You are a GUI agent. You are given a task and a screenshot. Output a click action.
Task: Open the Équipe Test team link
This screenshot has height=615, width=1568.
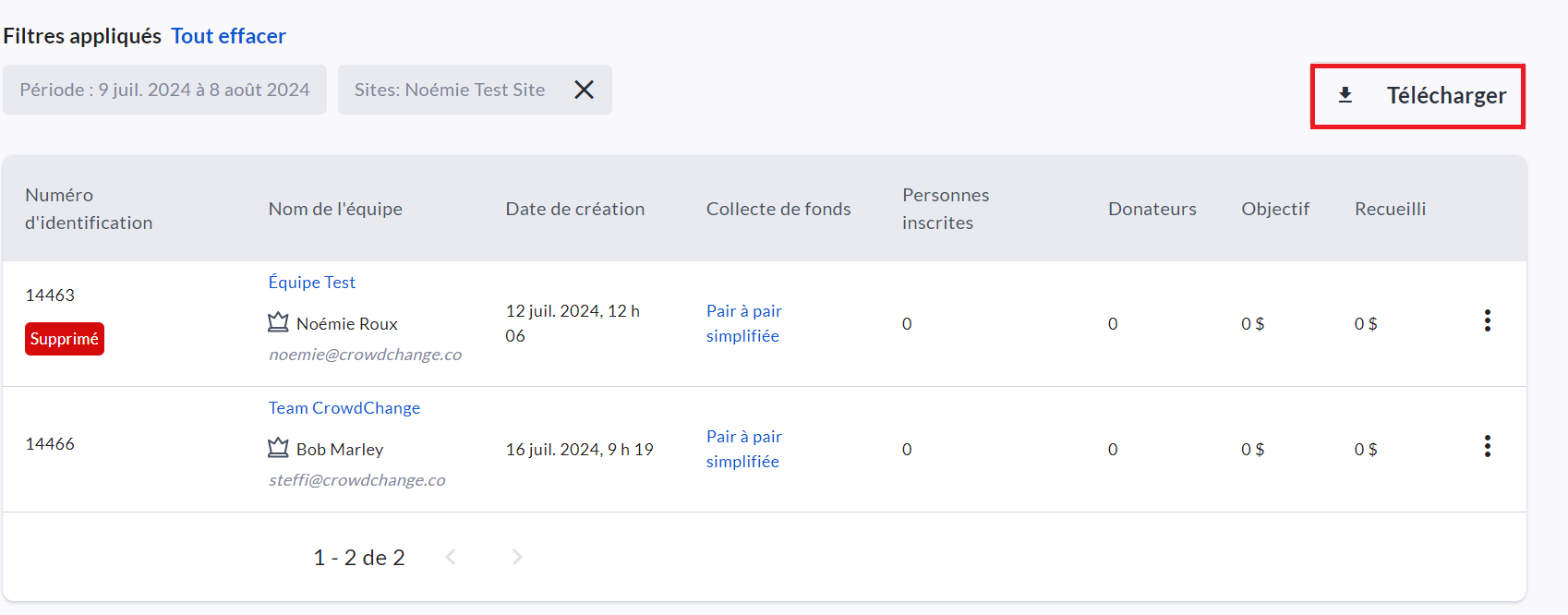pyautogui.click(x=311, y=283)
